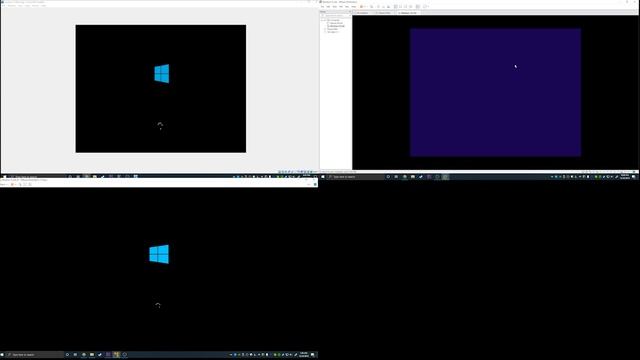Click green icon at right of Player toolbar
Screen dimensions: 640x360
(x=315, y=184)
